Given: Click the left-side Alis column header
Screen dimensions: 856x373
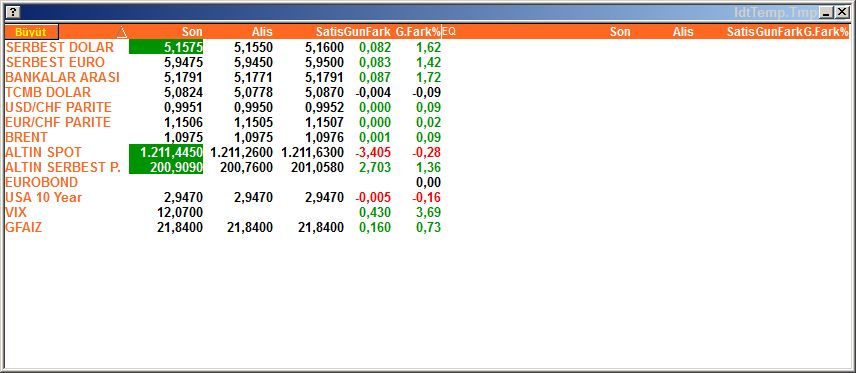Looking at the screenshot, I should click(x=262, y=32).
